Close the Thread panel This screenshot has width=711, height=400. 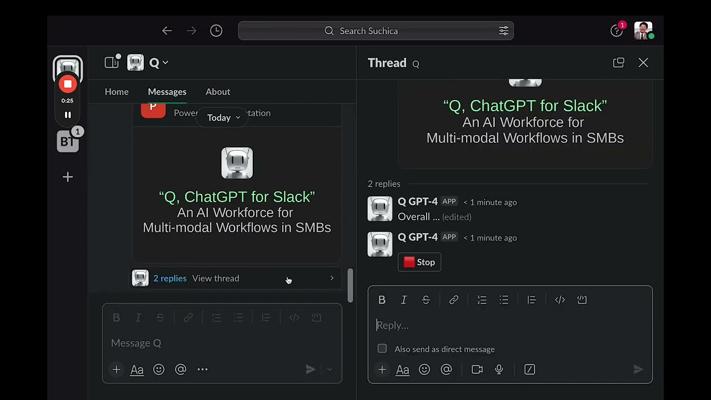643,63
